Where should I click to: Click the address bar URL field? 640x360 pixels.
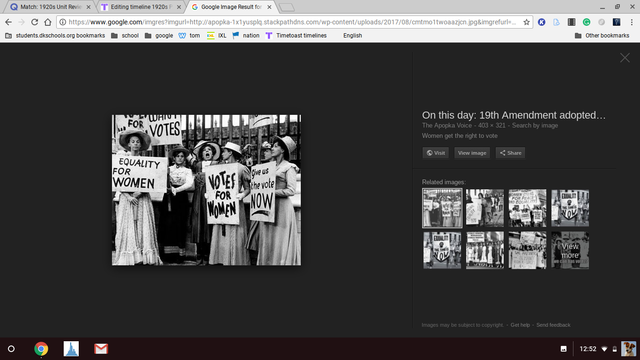(292, 22)
